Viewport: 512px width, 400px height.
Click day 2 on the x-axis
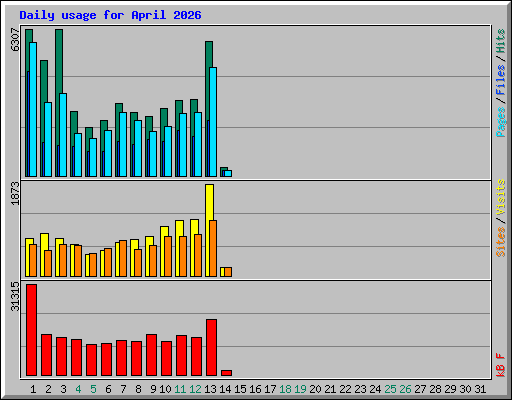pos(48,389)
